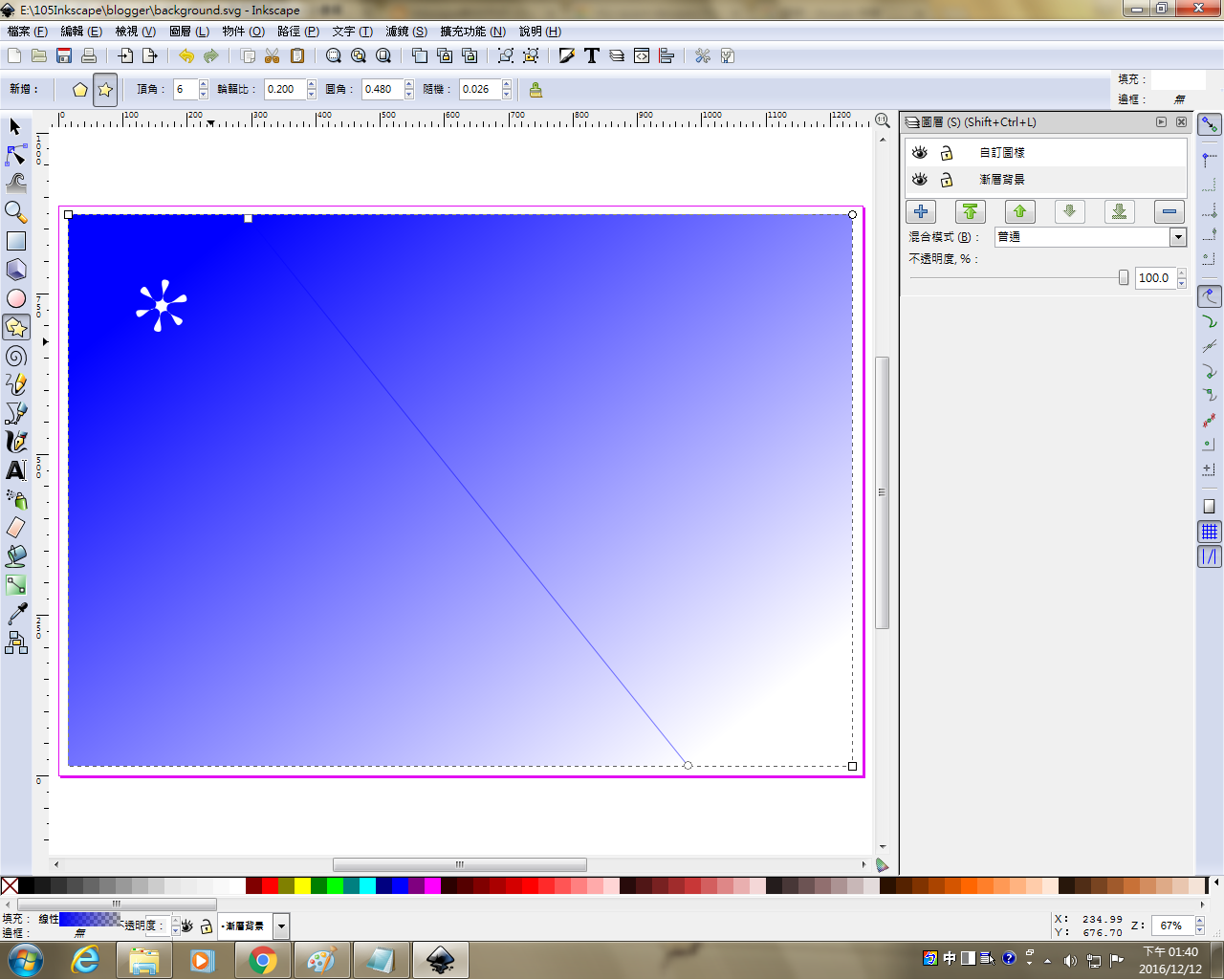
Task: Toggle grid snapping on snap bar
Action: point(1210,532)
